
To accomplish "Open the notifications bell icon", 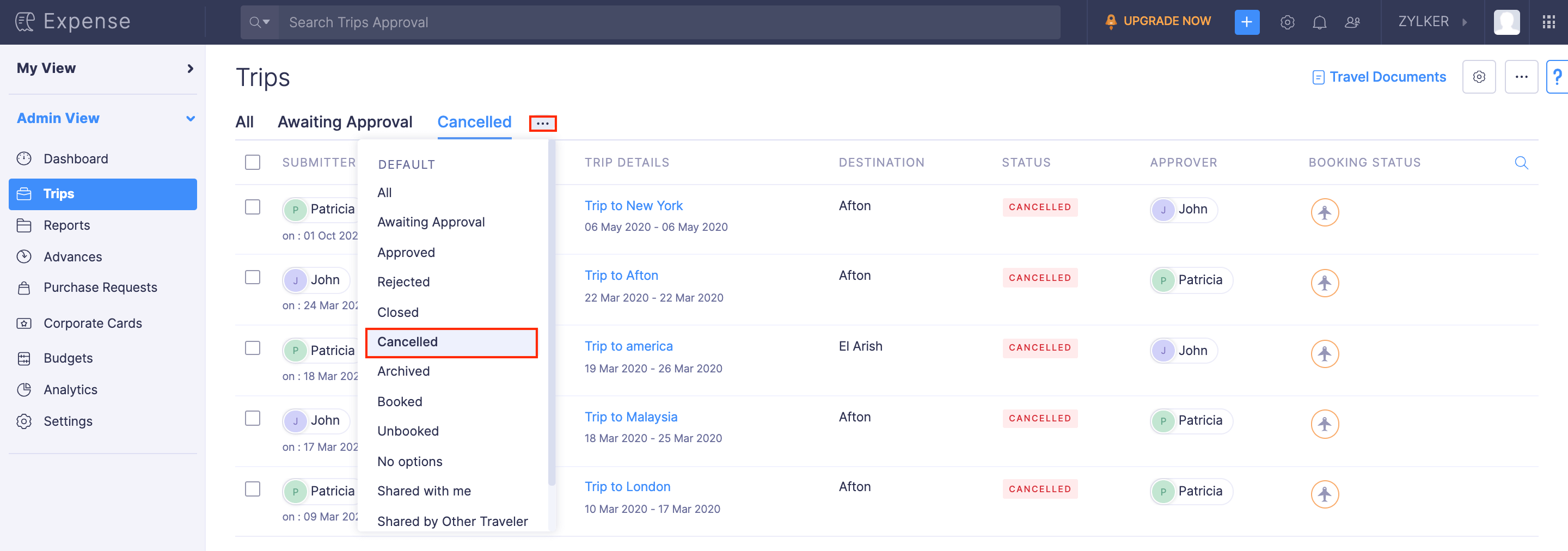I will 1319,22.
